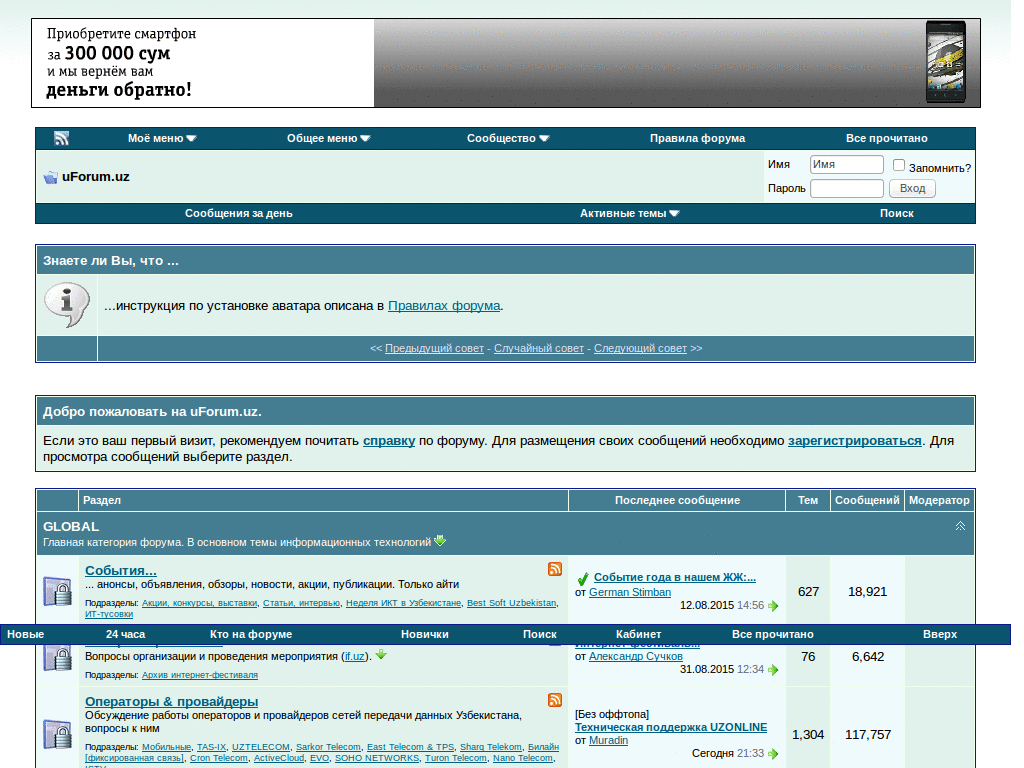
Task: Open the RSS feed icon for События
Action: tap(555, 569)
